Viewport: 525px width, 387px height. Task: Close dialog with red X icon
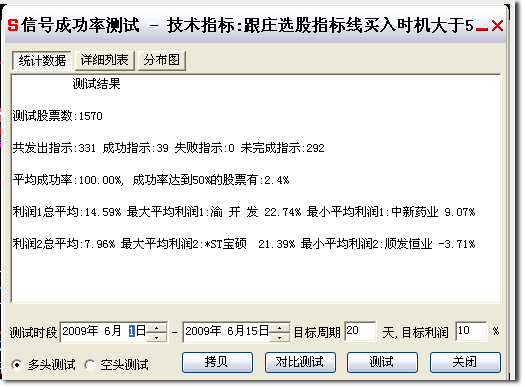tap(498, 25)
